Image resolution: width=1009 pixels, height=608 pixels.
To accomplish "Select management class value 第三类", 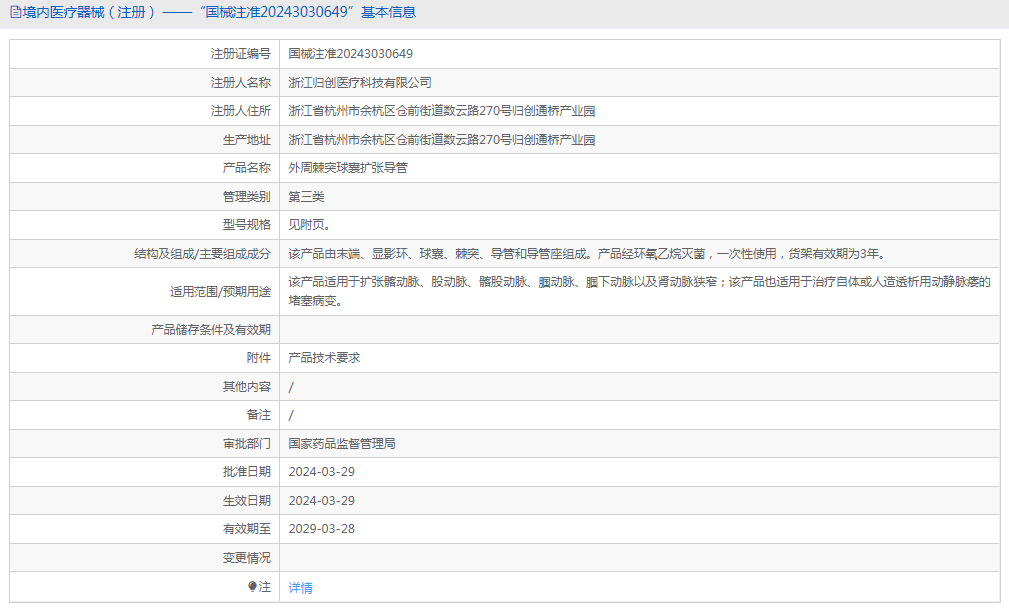I will pos(306,197).
